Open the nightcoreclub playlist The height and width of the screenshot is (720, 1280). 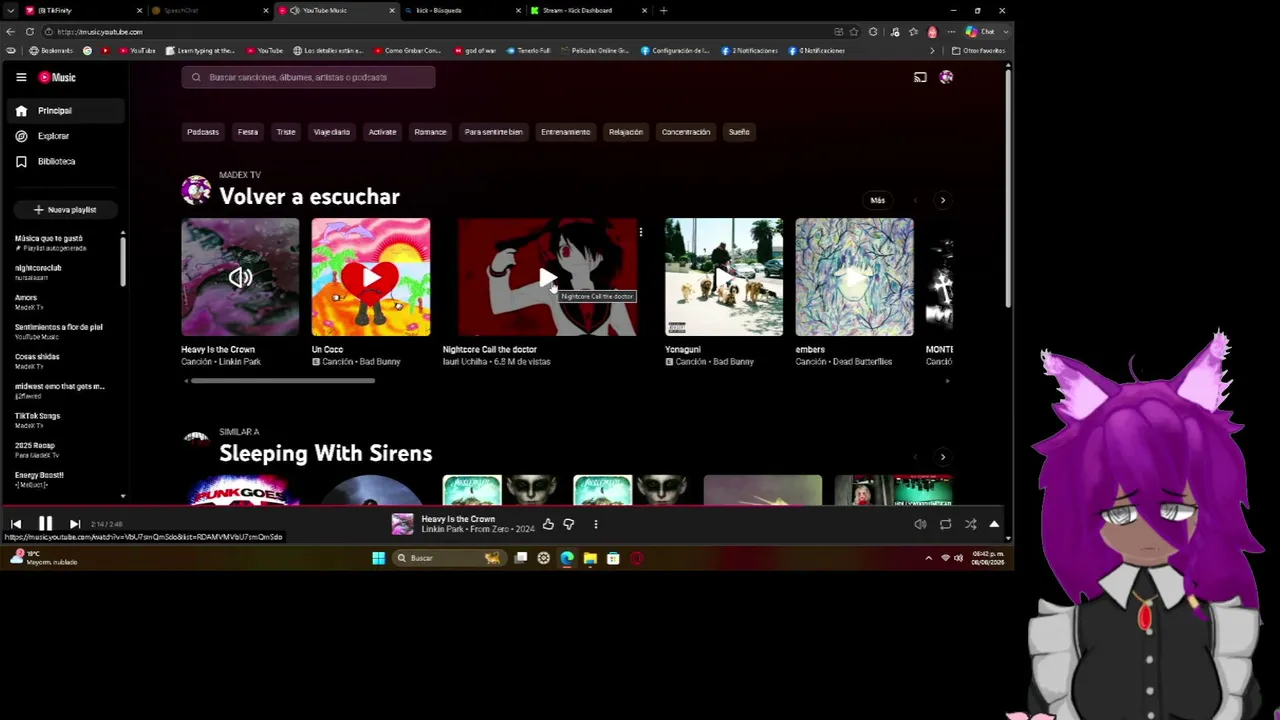coord(62,272)
